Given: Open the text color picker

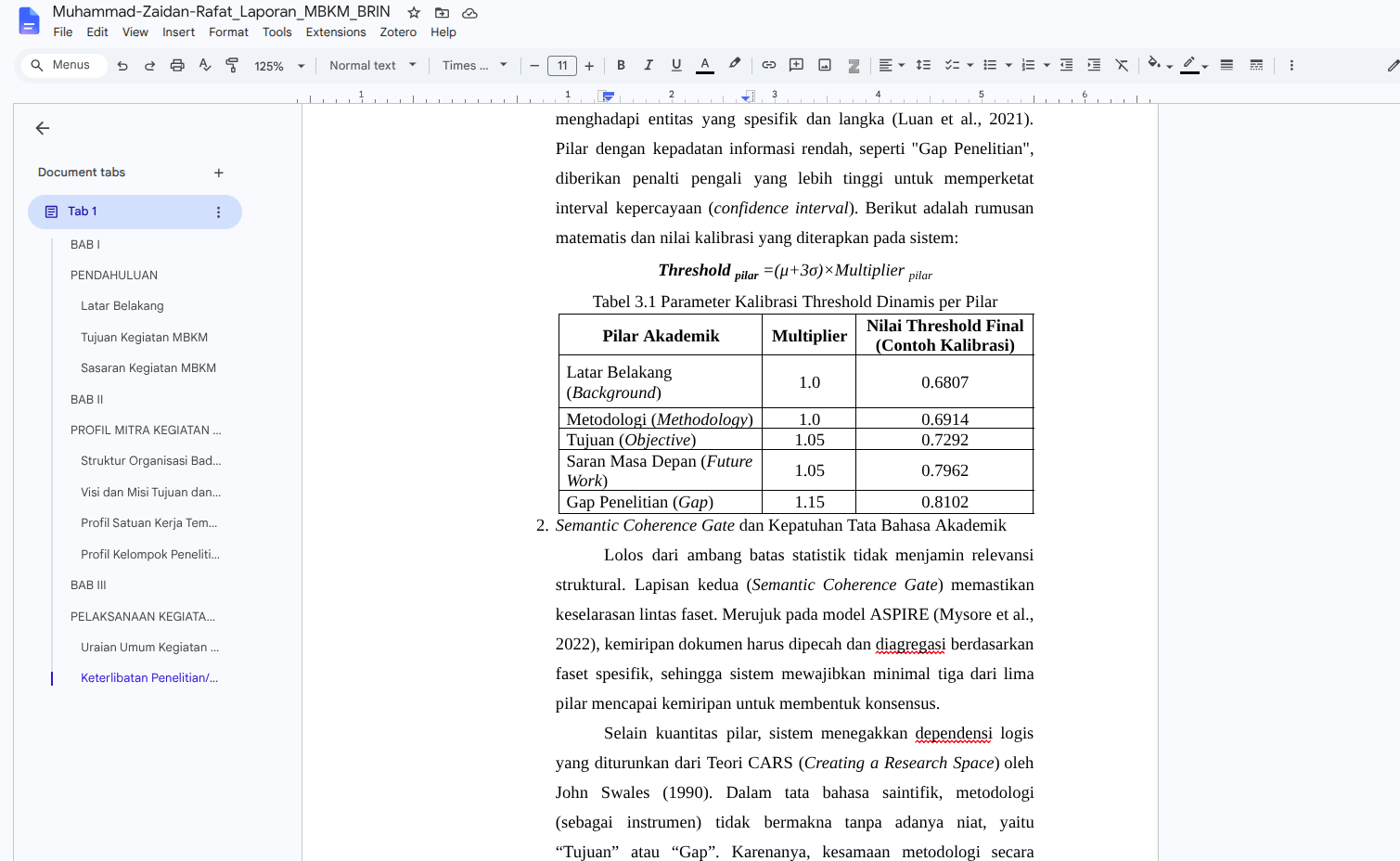Looking at the screenshot, I should coord(705,65).
